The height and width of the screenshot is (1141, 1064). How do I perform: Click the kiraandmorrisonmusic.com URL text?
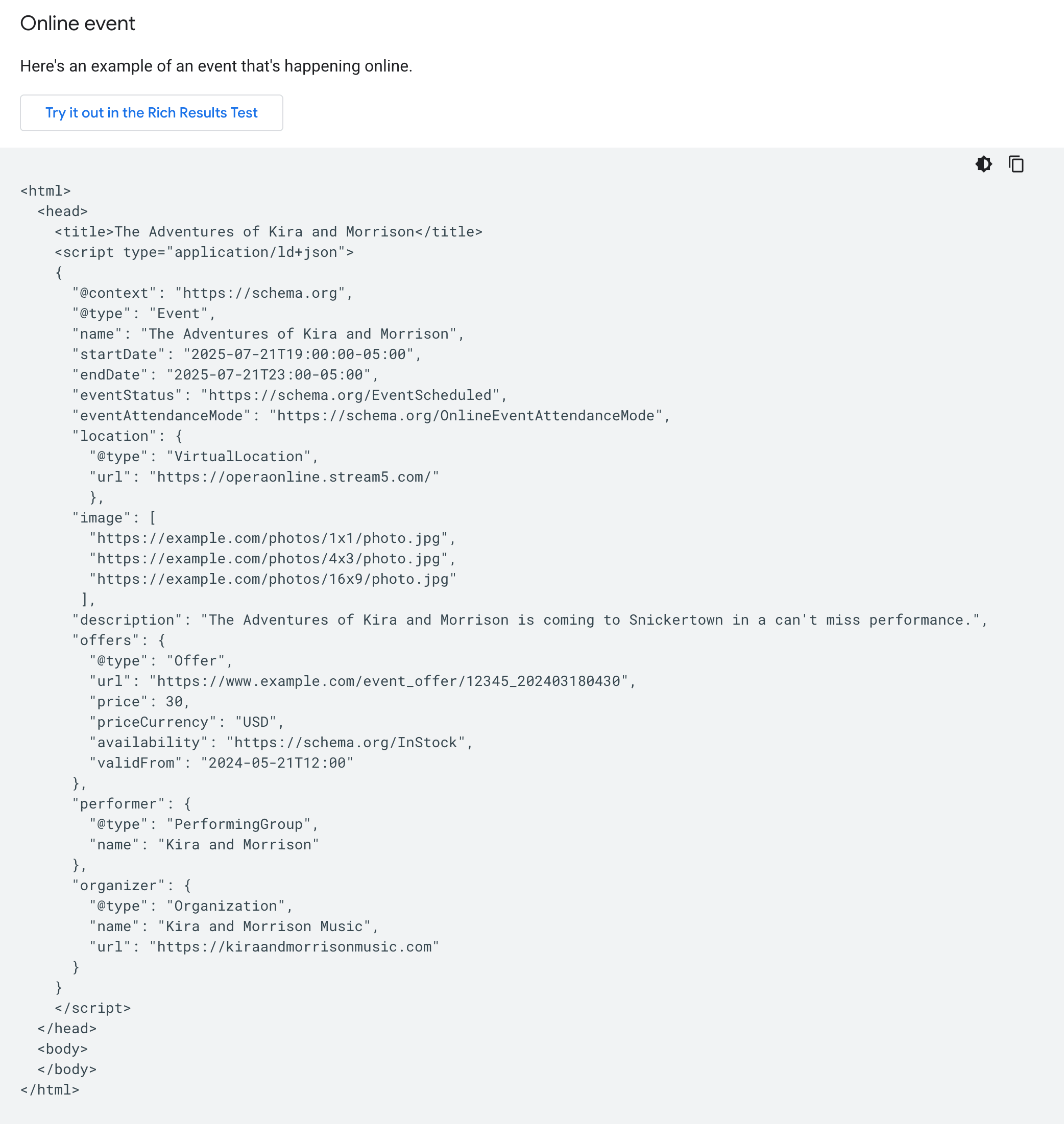pyautogui.click(x=294, y=947)
